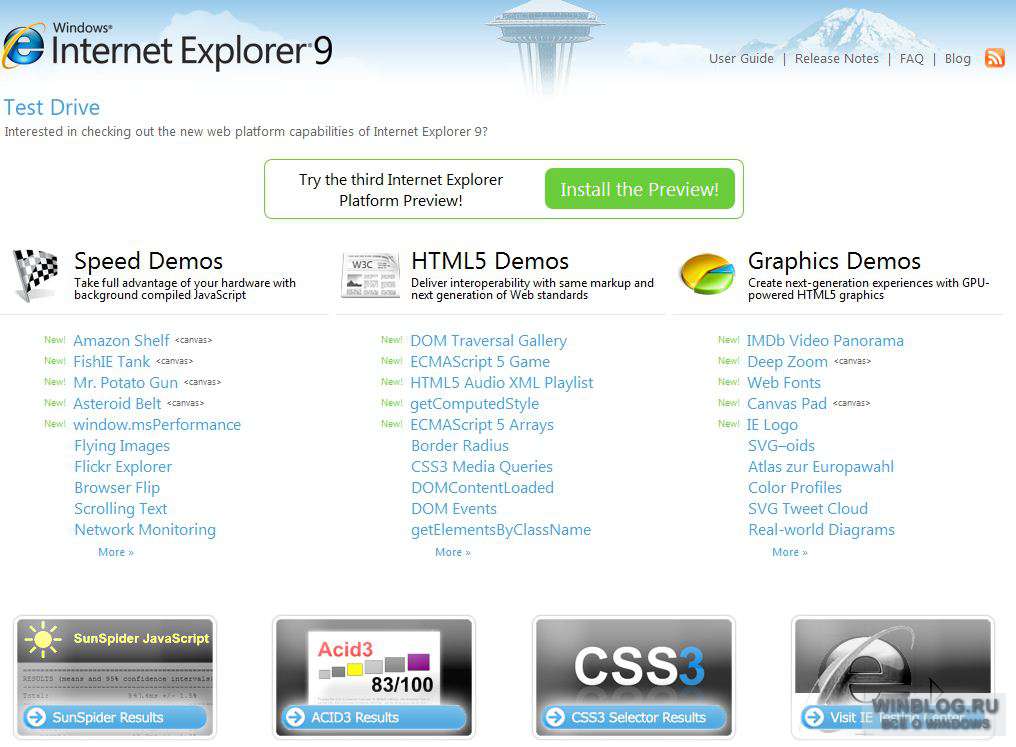Open the Real-world Diagrams demo
This screenshot has height=747, width=1016.
[822, 529]
